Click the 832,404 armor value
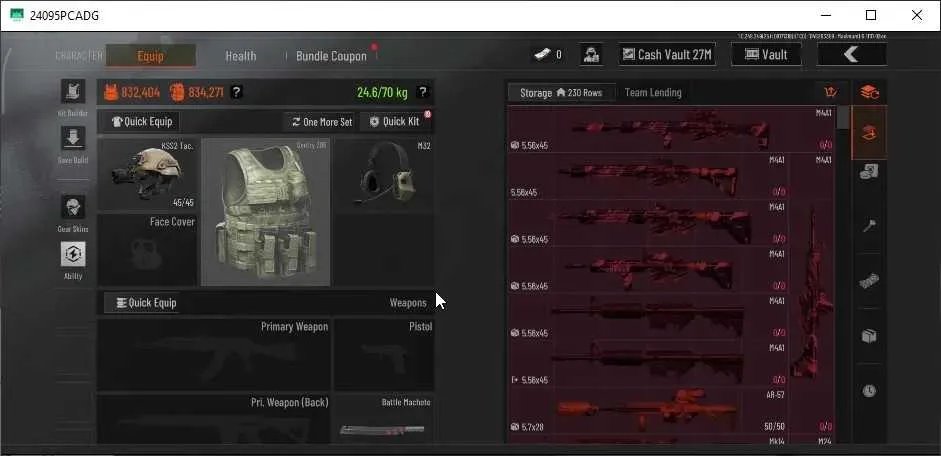The width and height of the screenshot is (941, 456). pos(140,92)
